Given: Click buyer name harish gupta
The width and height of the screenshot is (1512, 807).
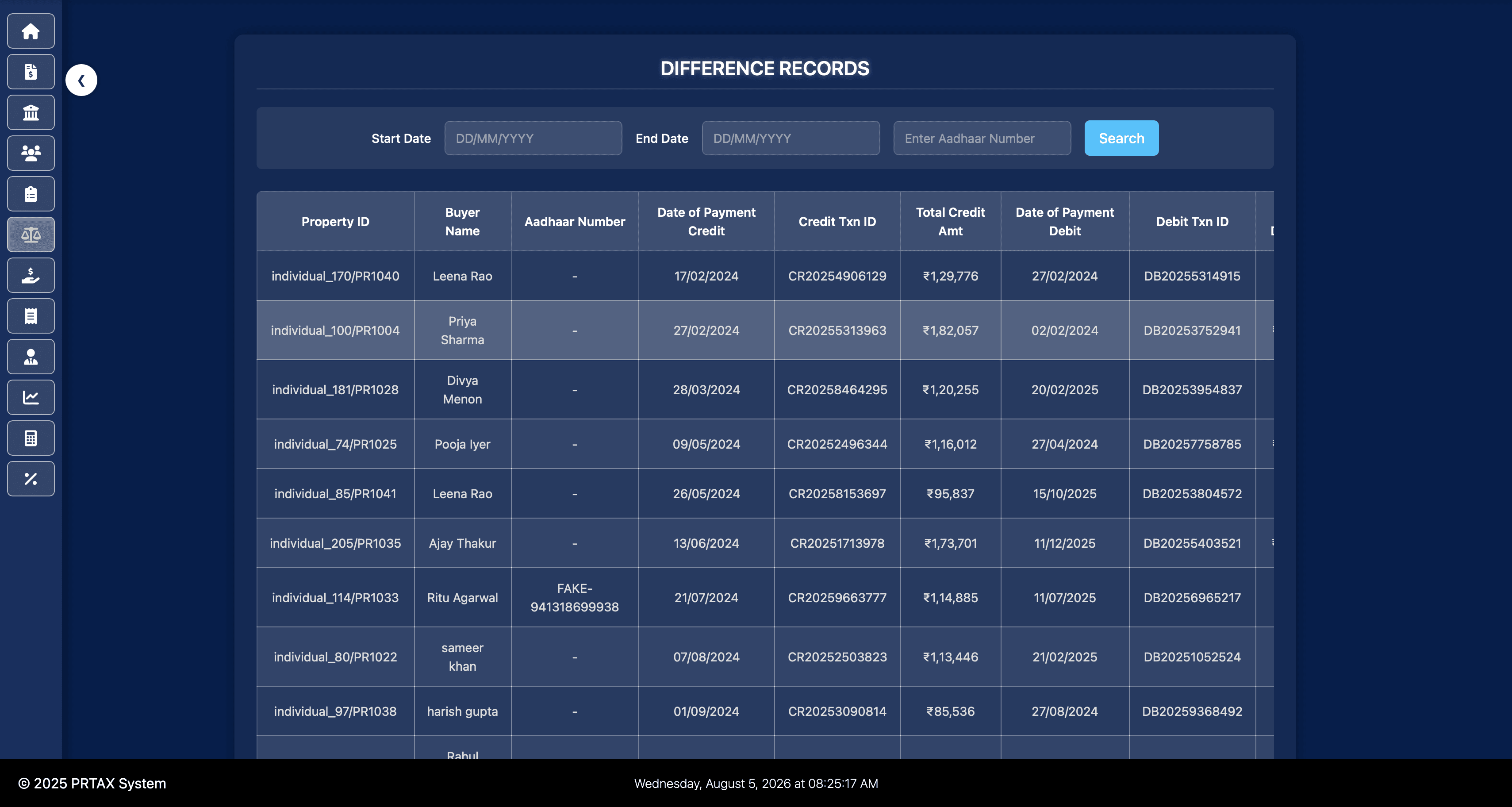Looking at the screenshot, I should point(463,711).
